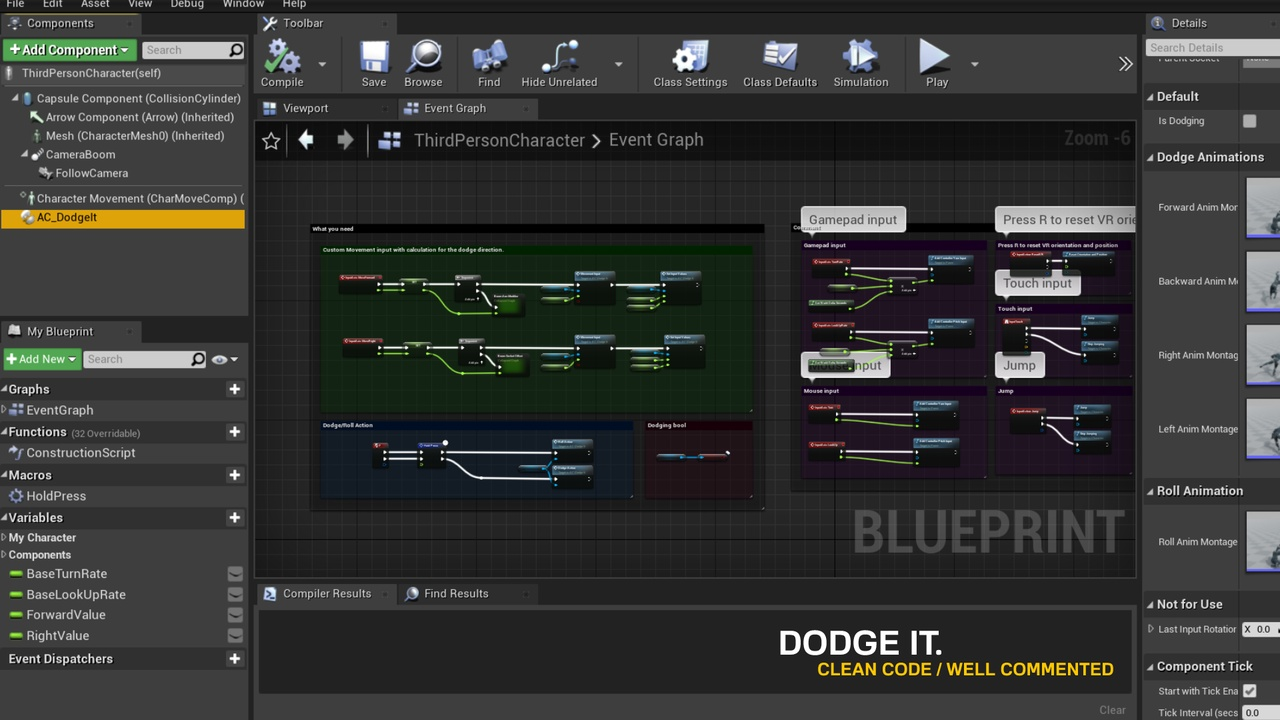Open the Roll Anim Montage thumbnail
The height and width of the screenshot is (720, 1280).
pos(1263,542)
